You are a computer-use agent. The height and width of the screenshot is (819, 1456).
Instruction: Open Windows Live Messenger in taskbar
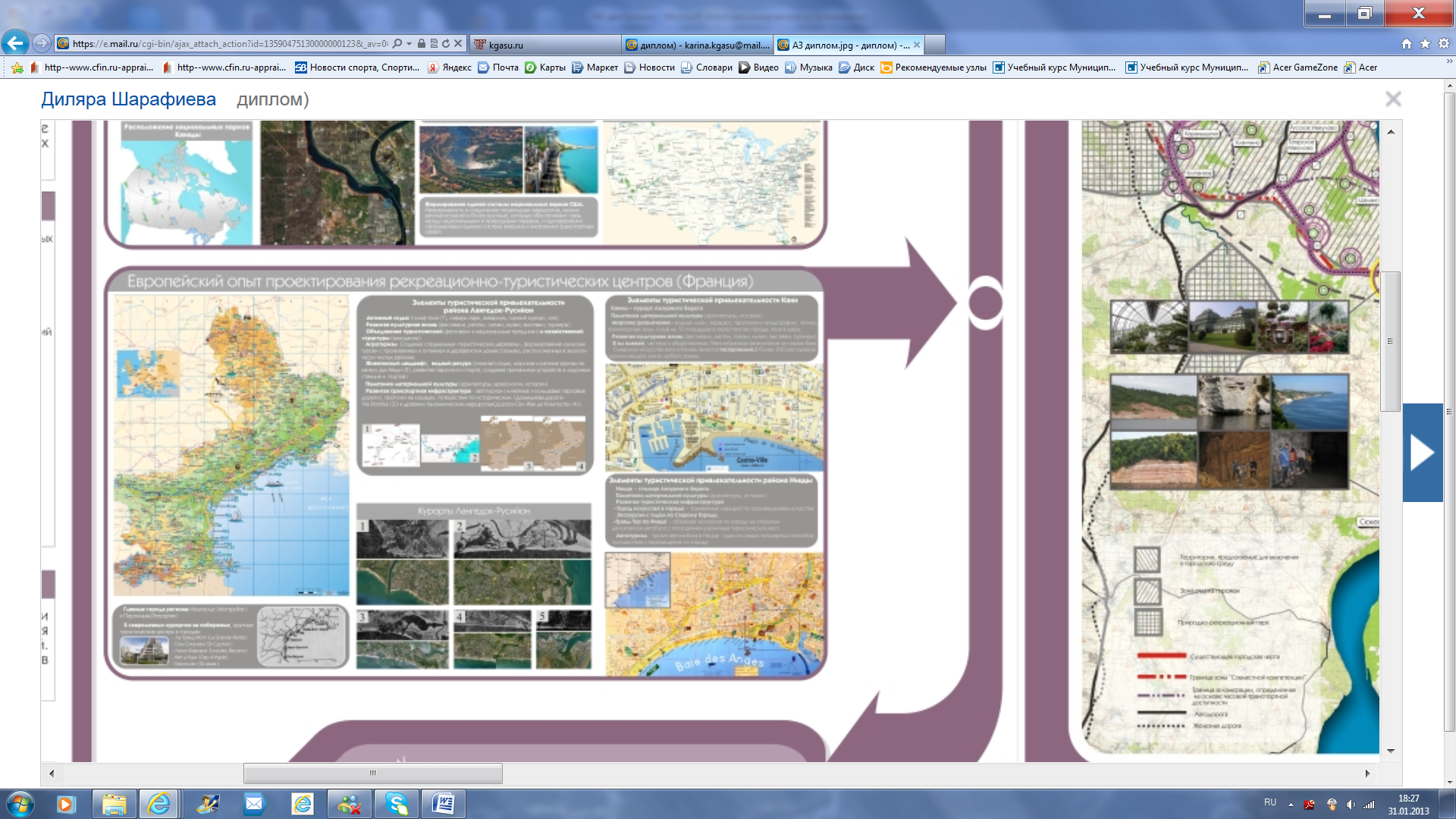350,804
